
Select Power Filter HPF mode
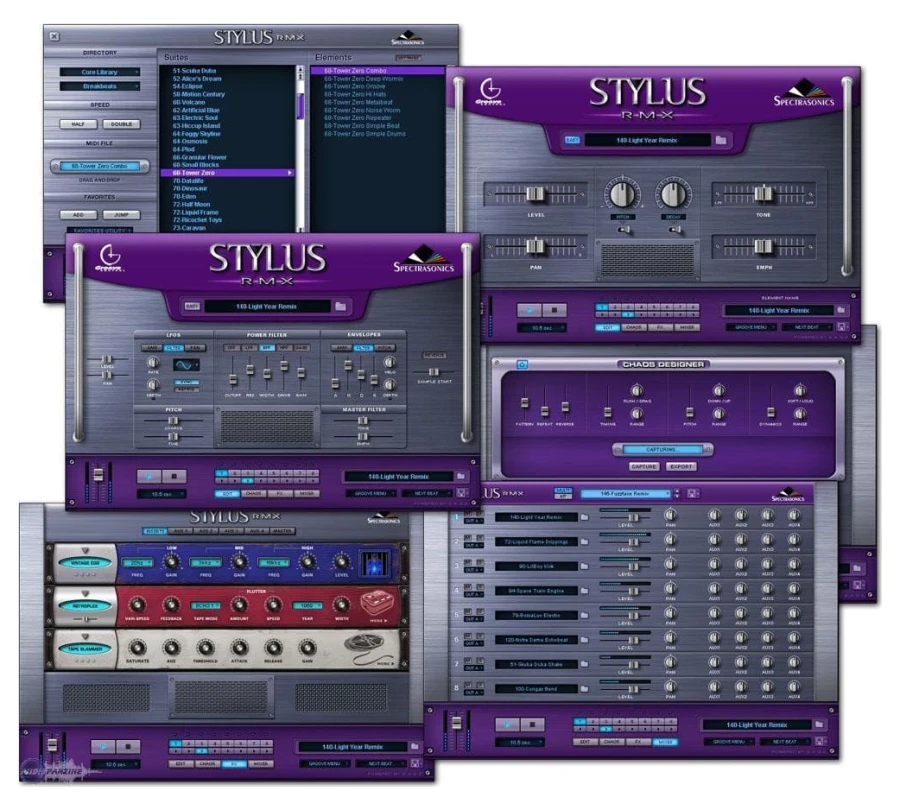click(x=284, y=348)
